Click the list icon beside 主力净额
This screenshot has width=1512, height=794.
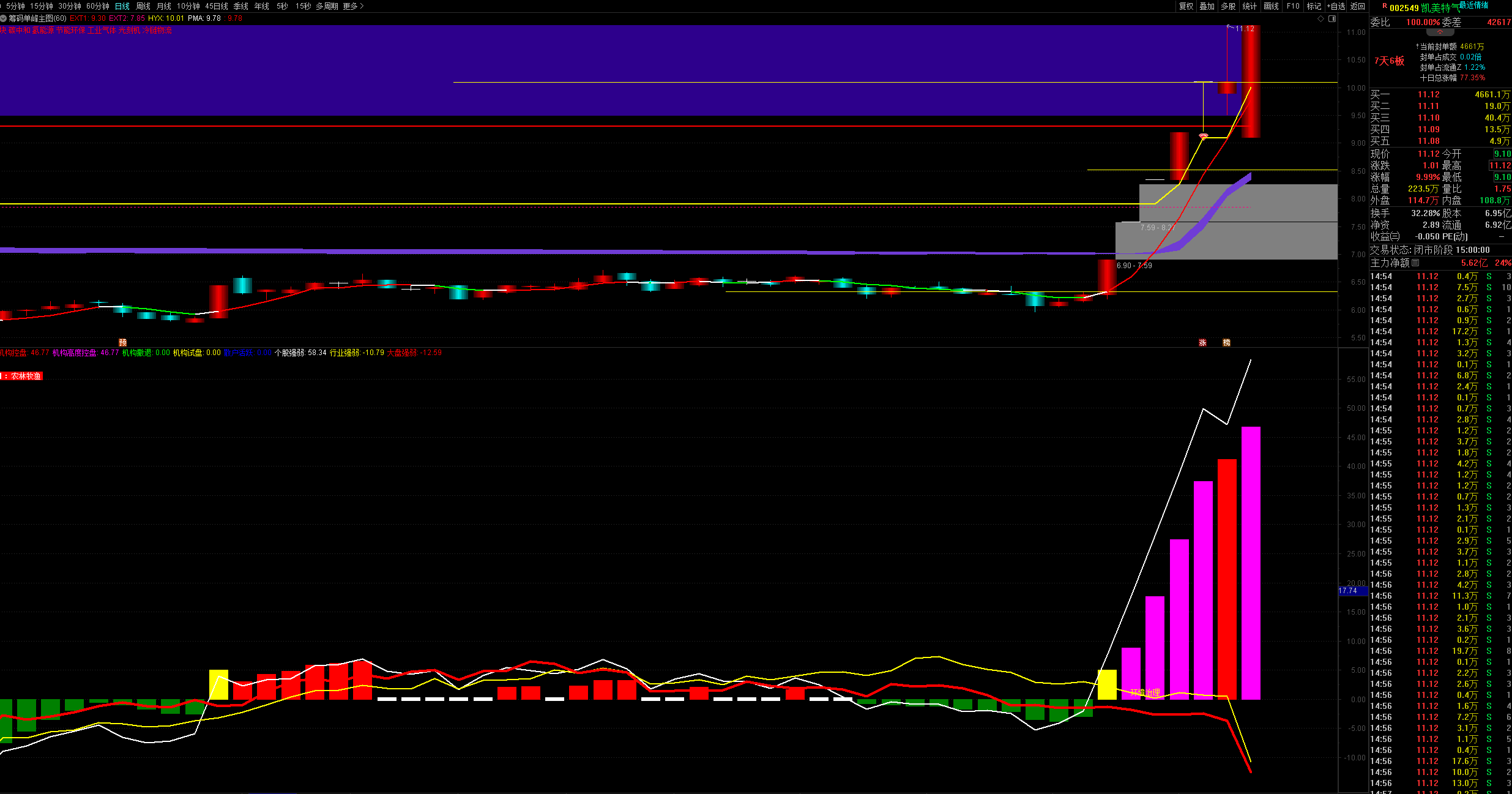(1415, 263)
